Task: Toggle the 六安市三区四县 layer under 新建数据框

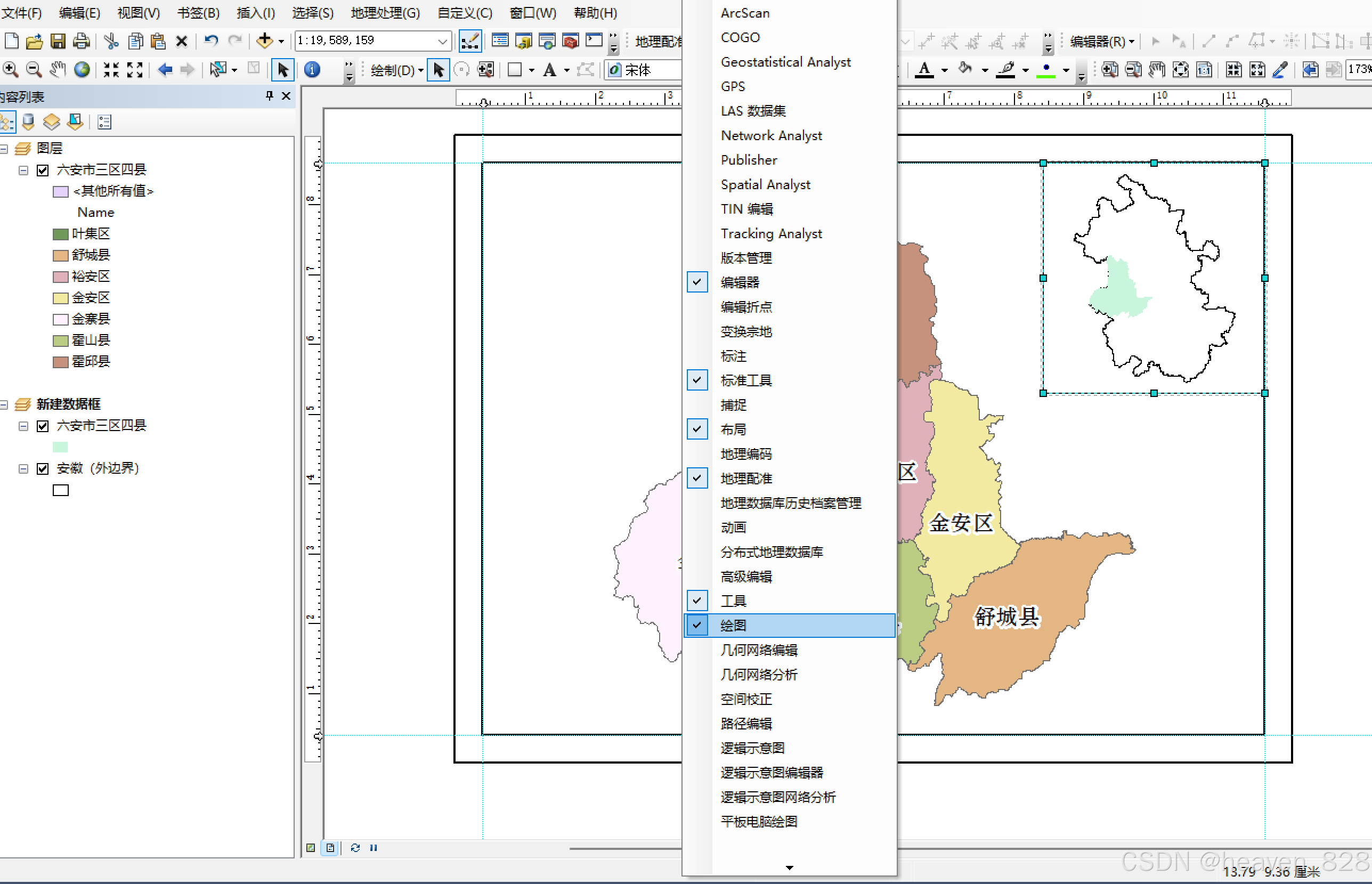Action: 43,426
